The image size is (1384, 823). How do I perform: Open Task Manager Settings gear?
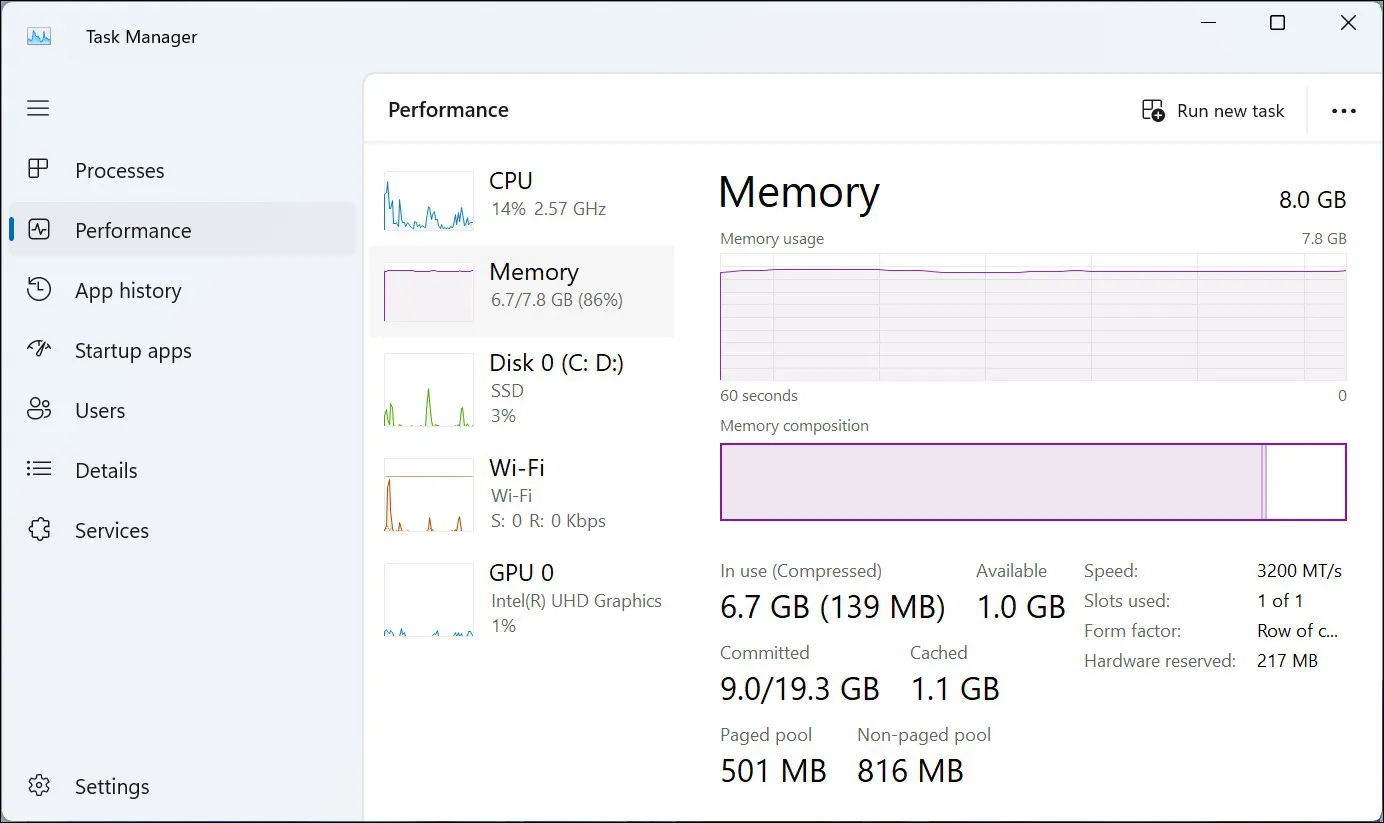coord(38,786)
